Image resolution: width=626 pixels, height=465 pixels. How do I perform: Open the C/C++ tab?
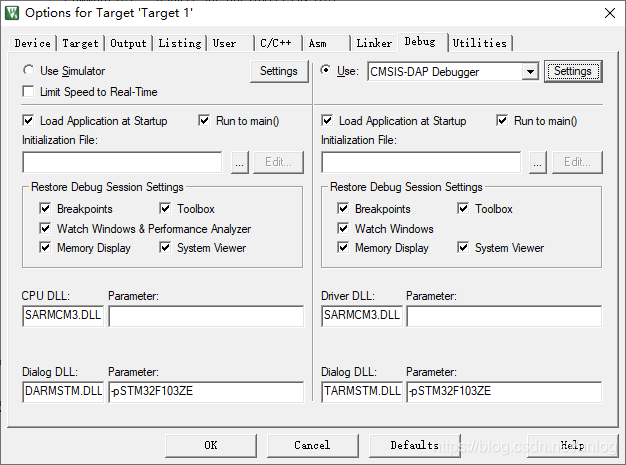pyautogui.click(x=278, y=43)
